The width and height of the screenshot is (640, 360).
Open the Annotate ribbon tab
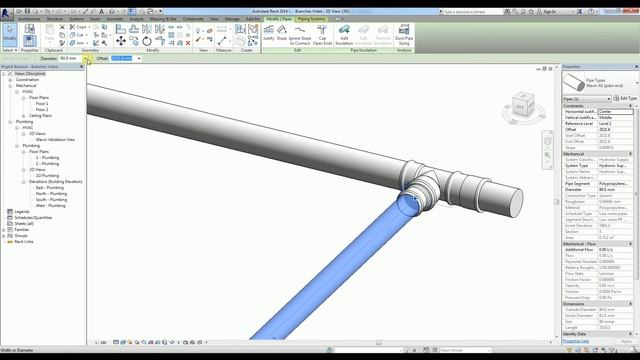coord(115,19)
